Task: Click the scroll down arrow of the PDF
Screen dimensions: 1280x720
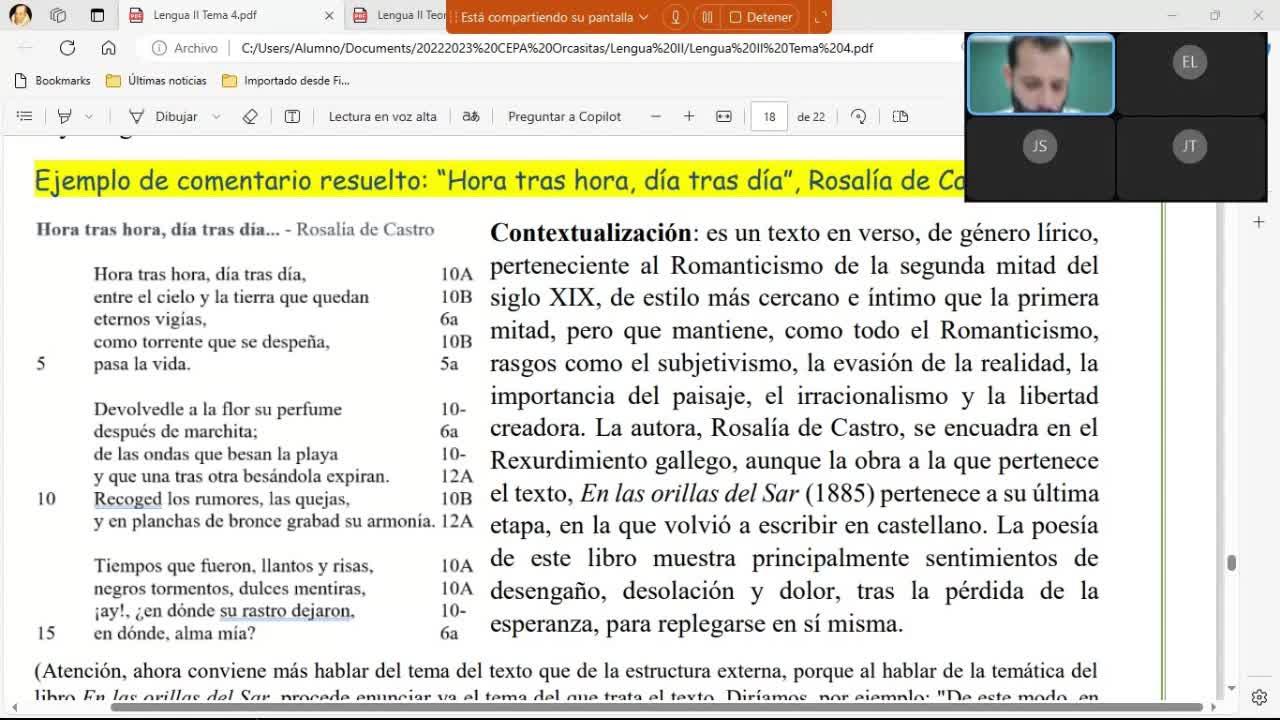Action: (1231, 689)
